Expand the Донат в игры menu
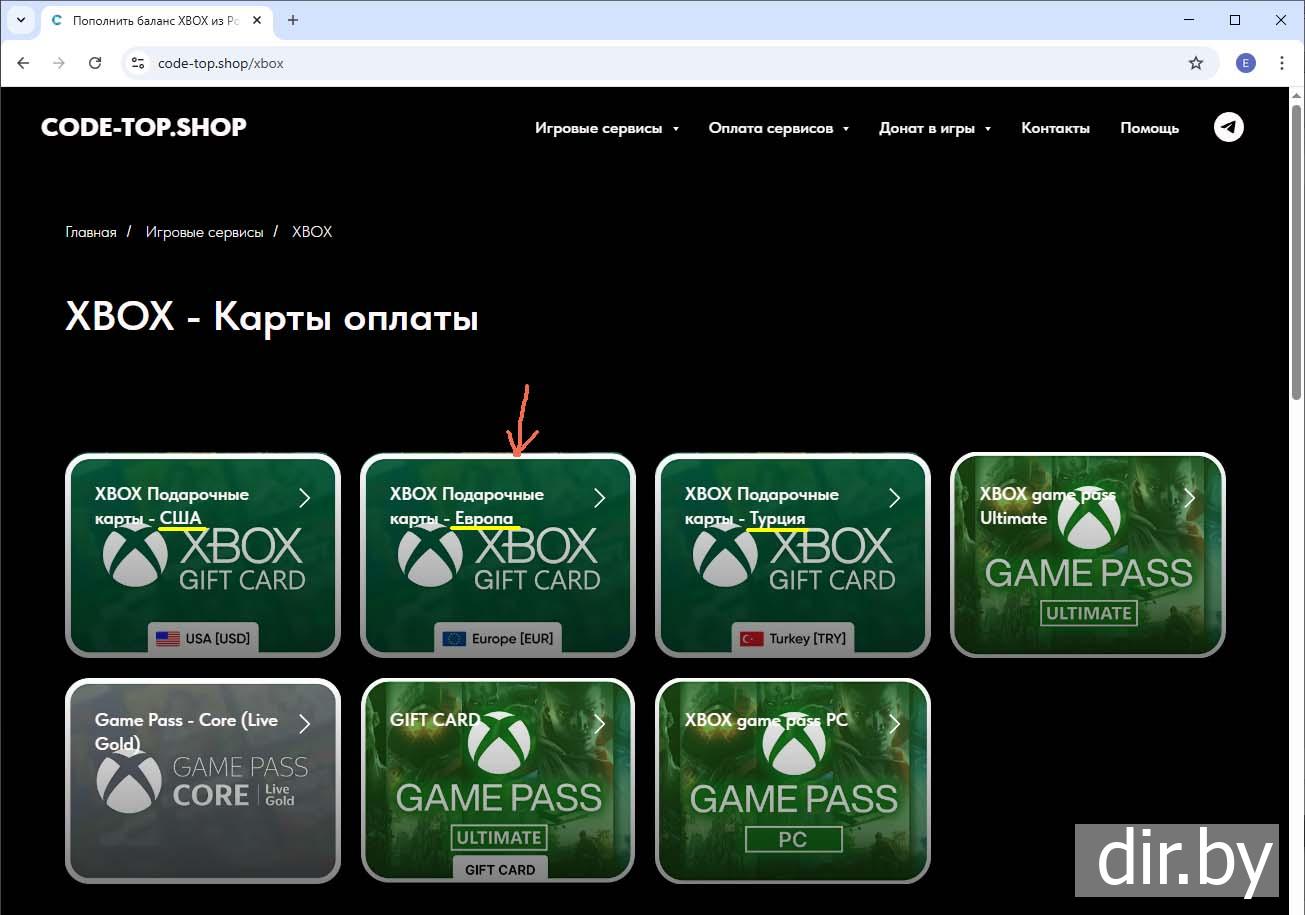This screenshot has height=915, width=1305. (x=935, y=128)
